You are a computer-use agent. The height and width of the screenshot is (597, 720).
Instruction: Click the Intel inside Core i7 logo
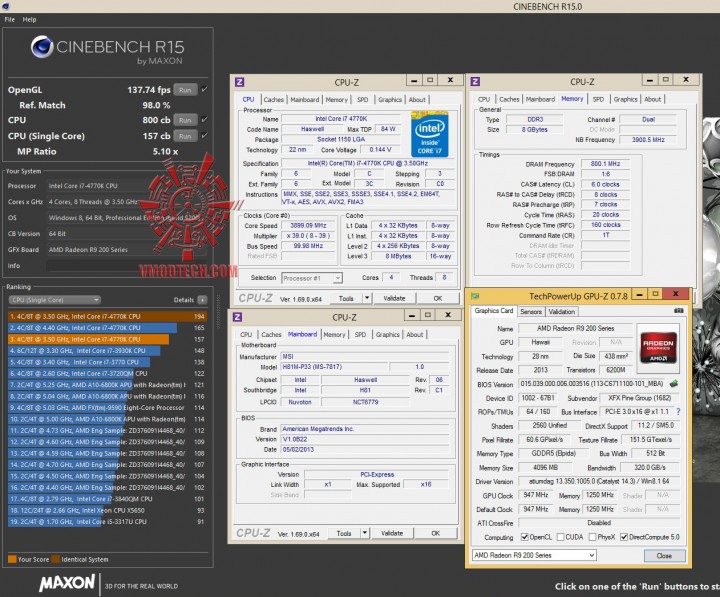429,134
